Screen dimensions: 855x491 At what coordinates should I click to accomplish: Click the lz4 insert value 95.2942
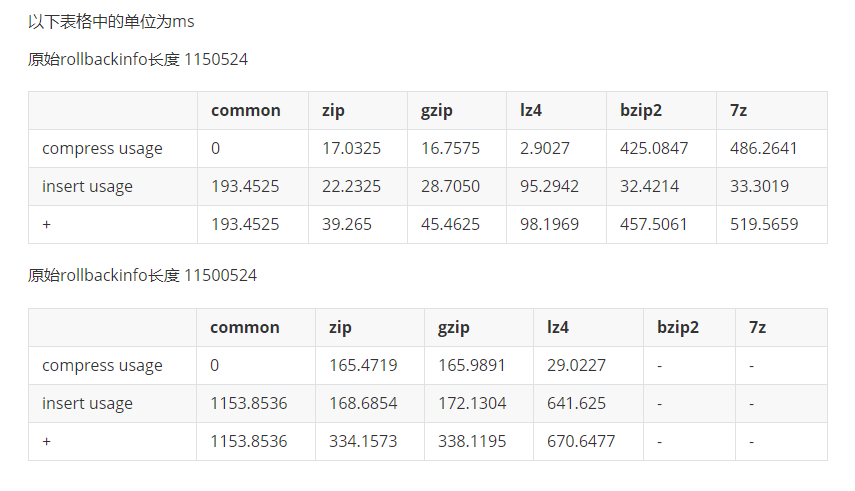pyautogui.click(x=549, y=187)
